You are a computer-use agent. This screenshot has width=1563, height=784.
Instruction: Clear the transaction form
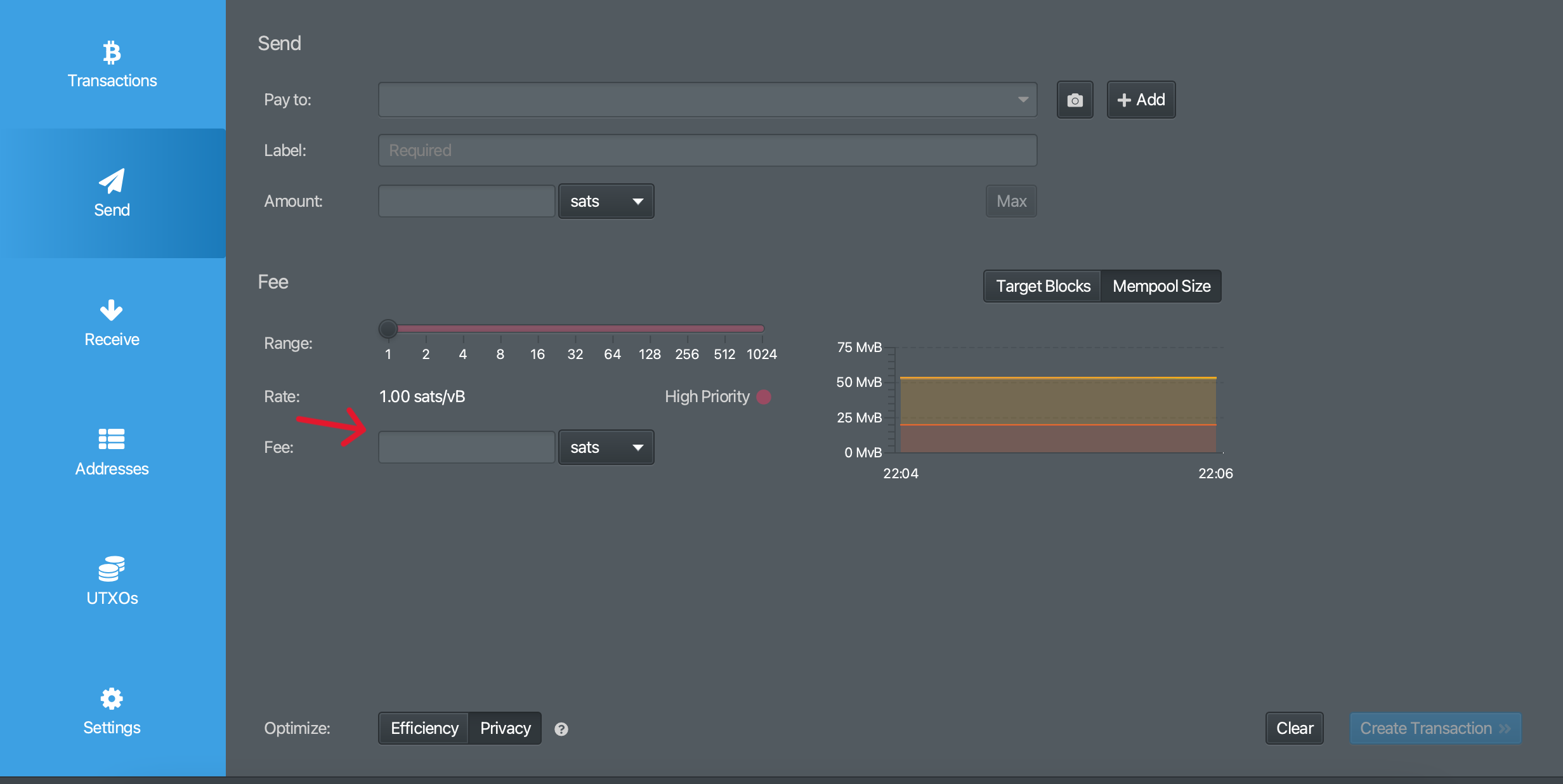(1293, 728)
